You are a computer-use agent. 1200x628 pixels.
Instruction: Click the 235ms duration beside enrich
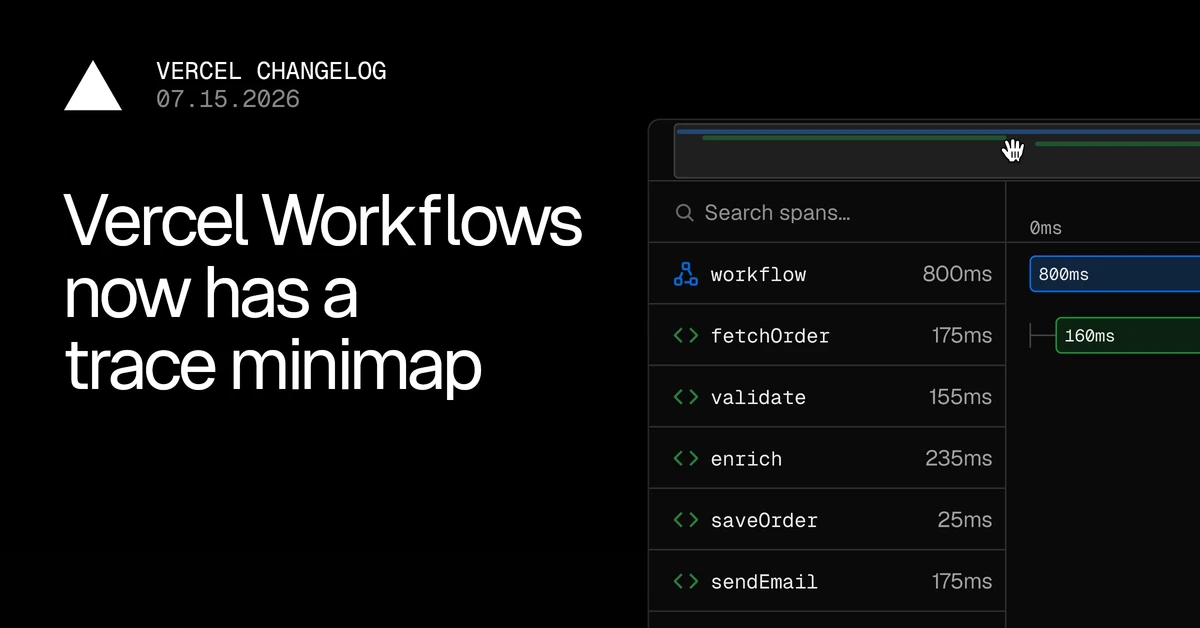tap(959, 459)
